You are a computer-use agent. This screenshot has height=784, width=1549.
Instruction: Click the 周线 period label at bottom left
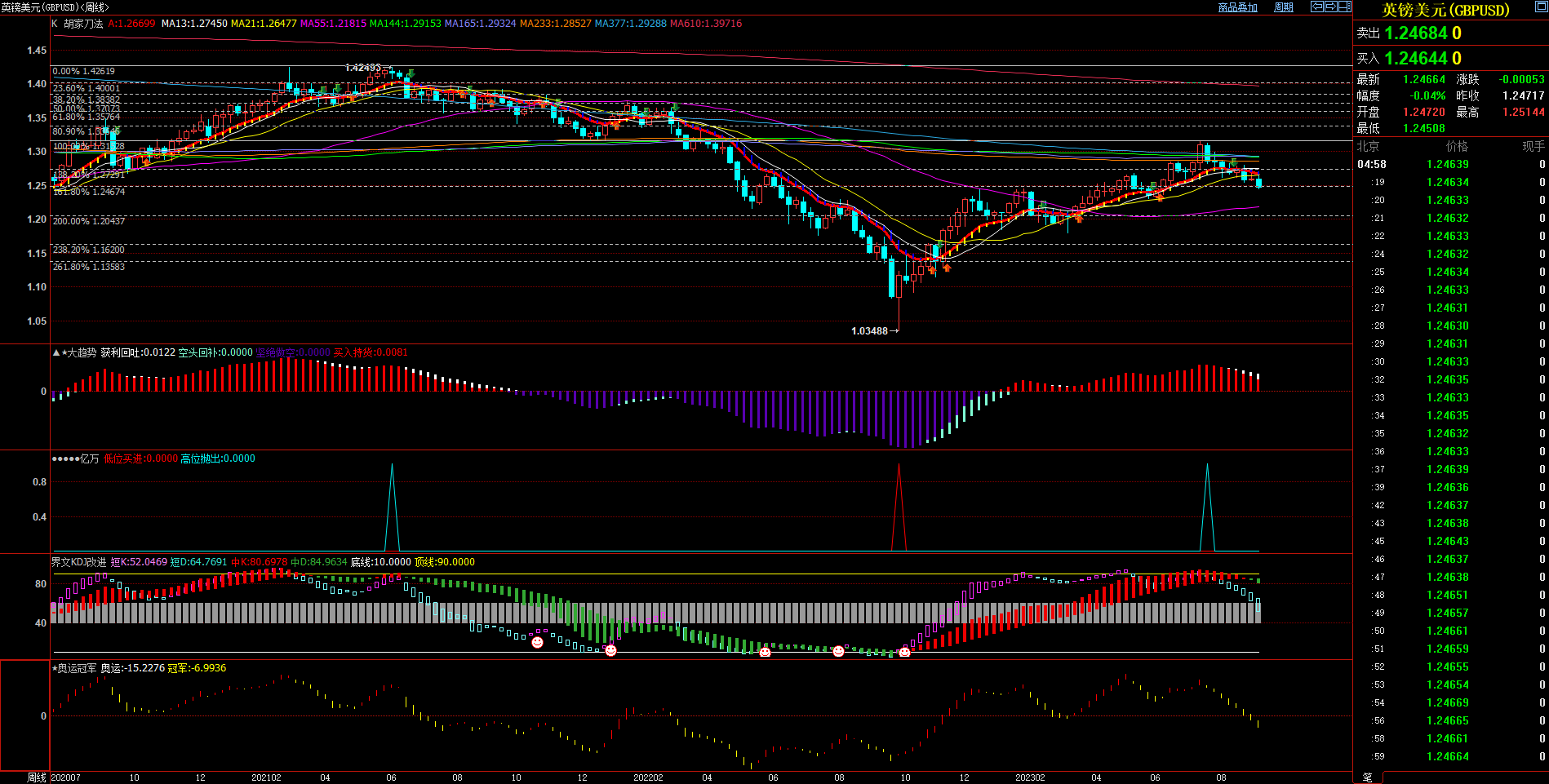(37, 777)
